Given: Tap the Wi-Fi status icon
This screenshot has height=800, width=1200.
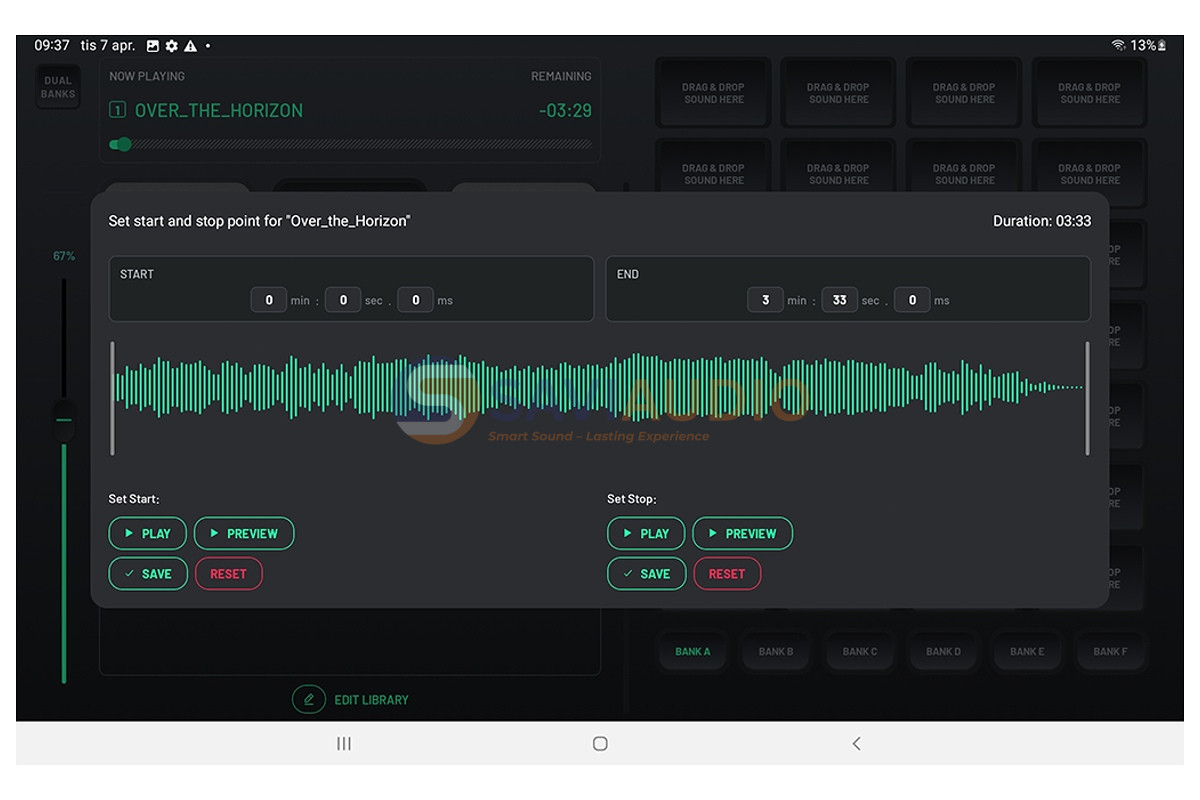Looking at the screenshot, I should click(x=1118, y=46).
